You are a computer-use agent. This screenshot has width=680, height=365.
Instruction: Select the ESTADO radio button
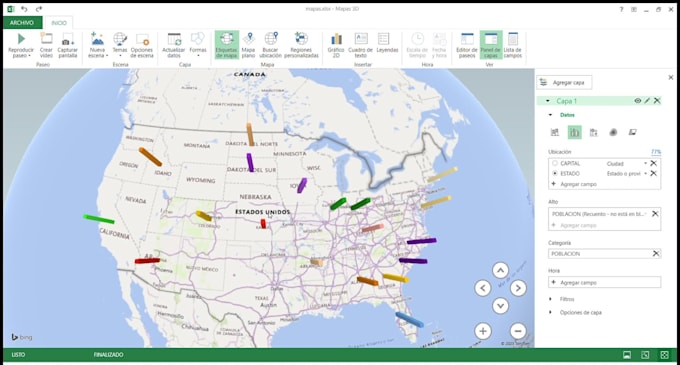pos(555,173)
